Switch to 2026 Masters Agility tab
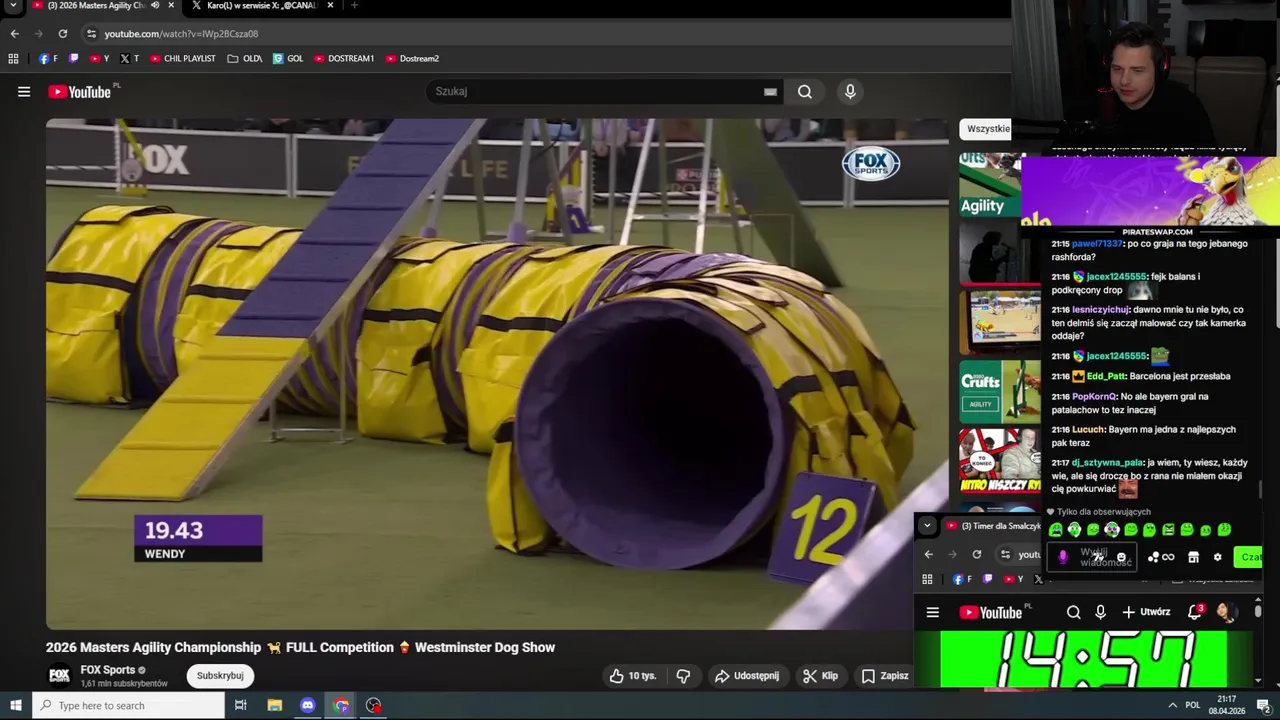The height and width of the screenshot is (720, 1280). (x=95, y=6)
